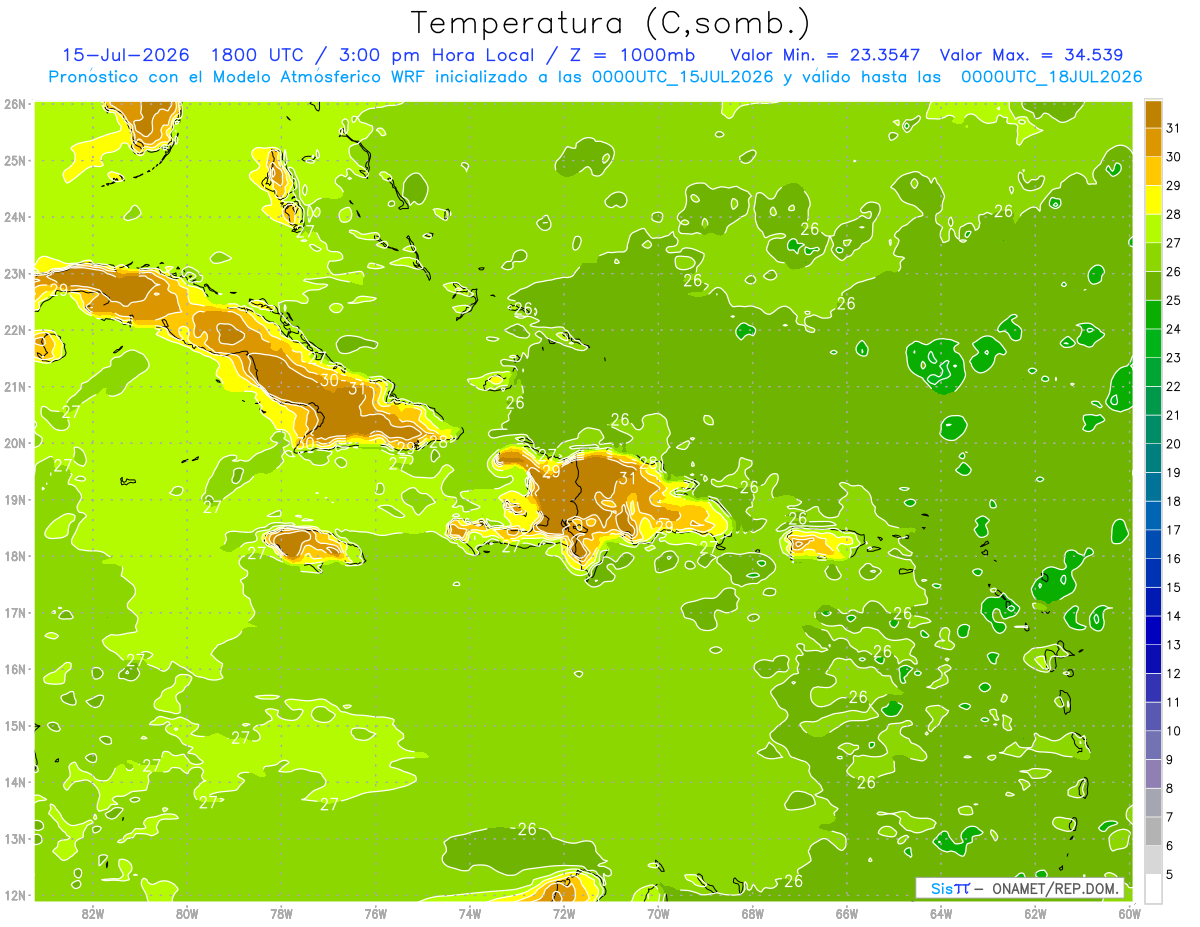Select the date text "15-Jul-2026"

coord(126,55)
